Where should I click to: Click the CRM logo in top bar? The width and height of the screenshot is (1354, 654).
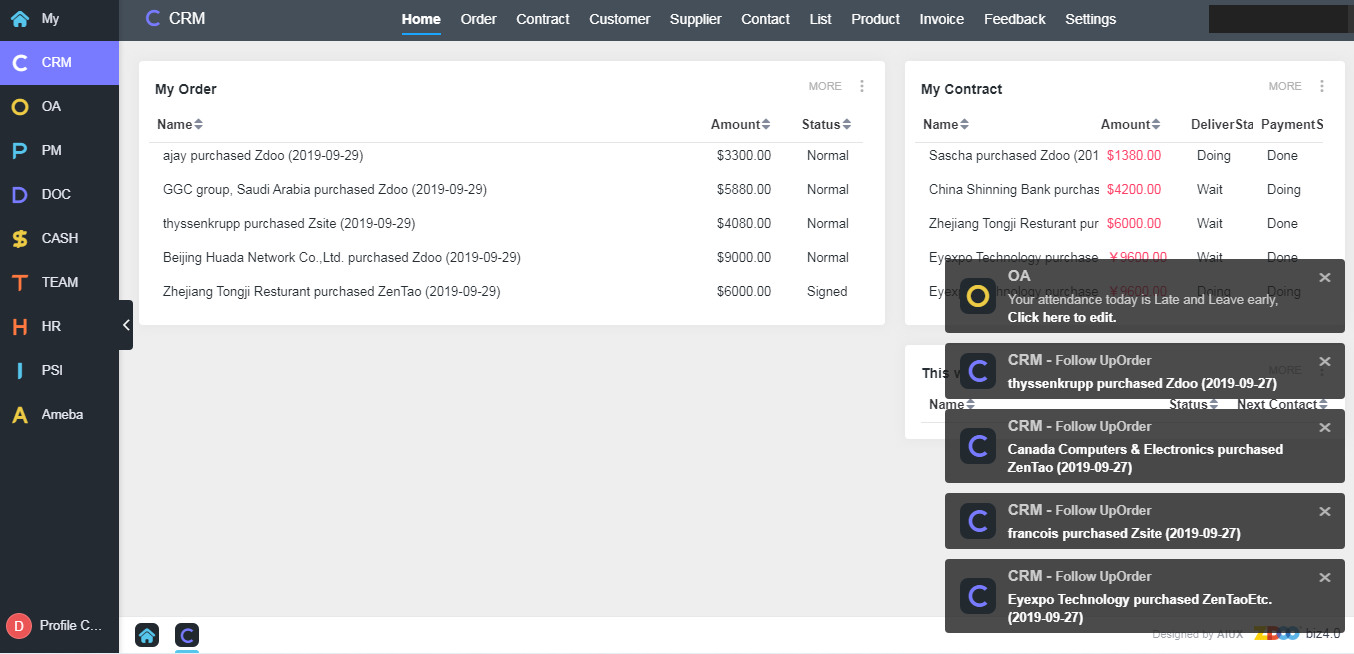click(x=175, y=18)
